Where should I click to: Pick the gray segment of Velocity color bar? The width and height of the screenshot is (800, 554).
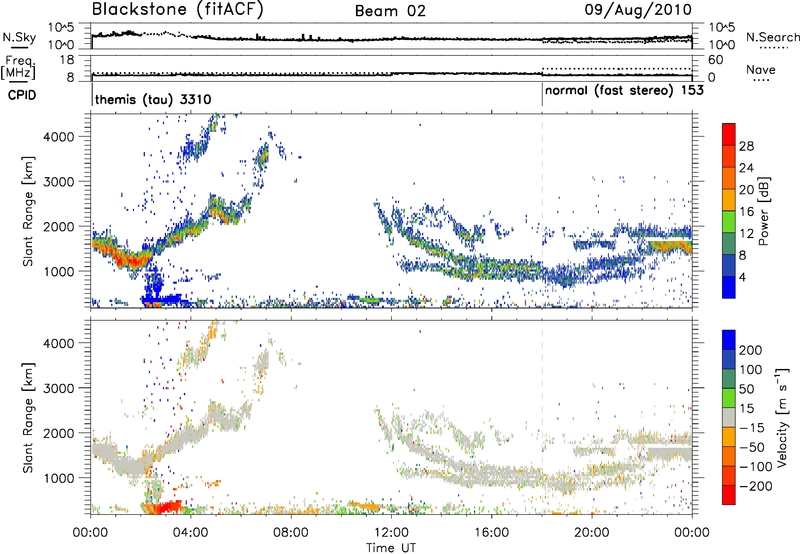point(729,417)
